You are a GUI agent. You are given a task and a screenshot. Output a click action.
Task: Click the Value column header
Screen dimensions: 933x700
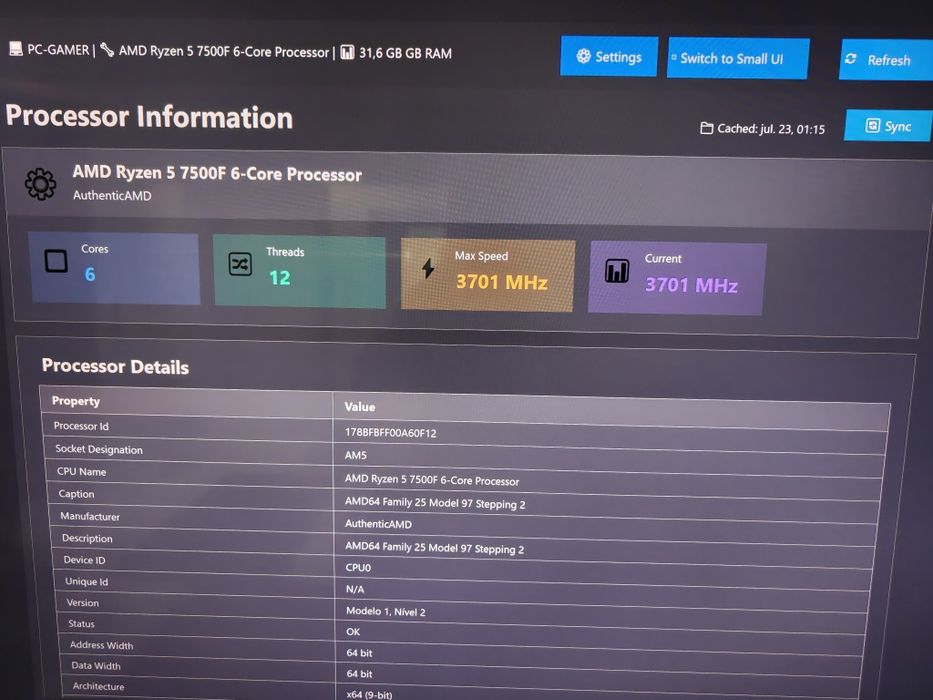(359, 407)
